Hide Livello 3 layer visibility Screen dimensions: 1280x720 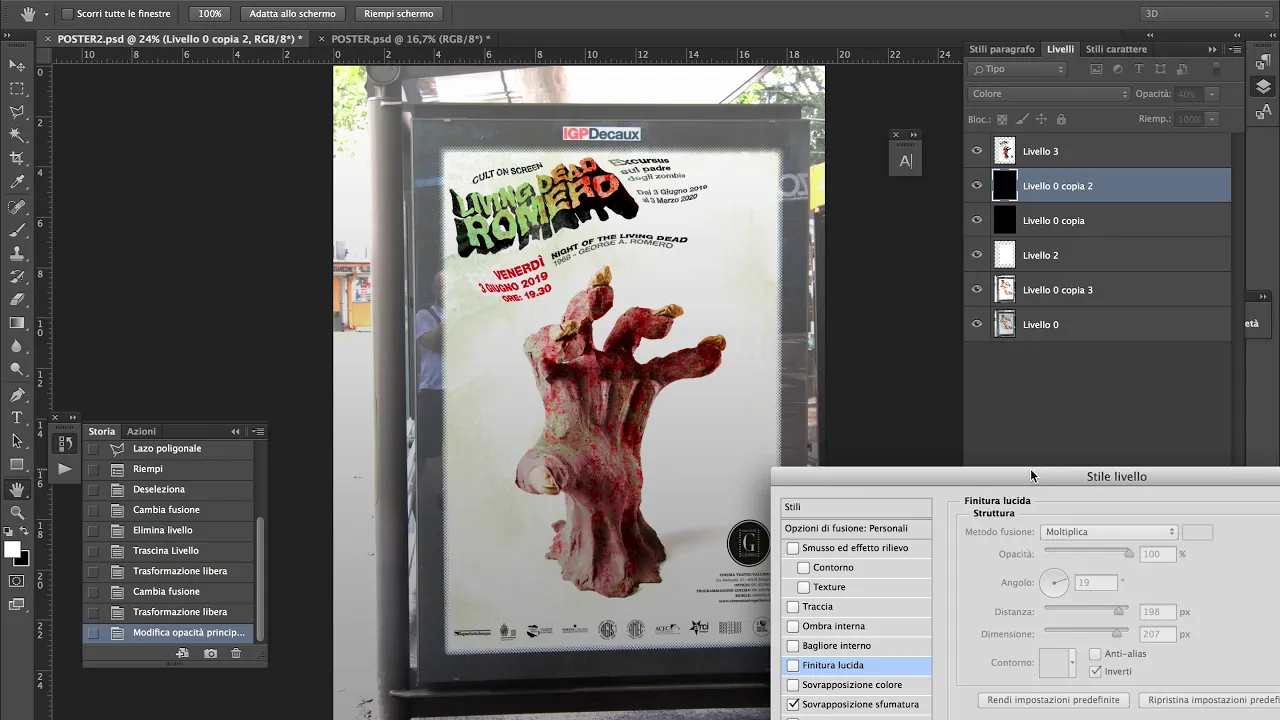(977, 151)
